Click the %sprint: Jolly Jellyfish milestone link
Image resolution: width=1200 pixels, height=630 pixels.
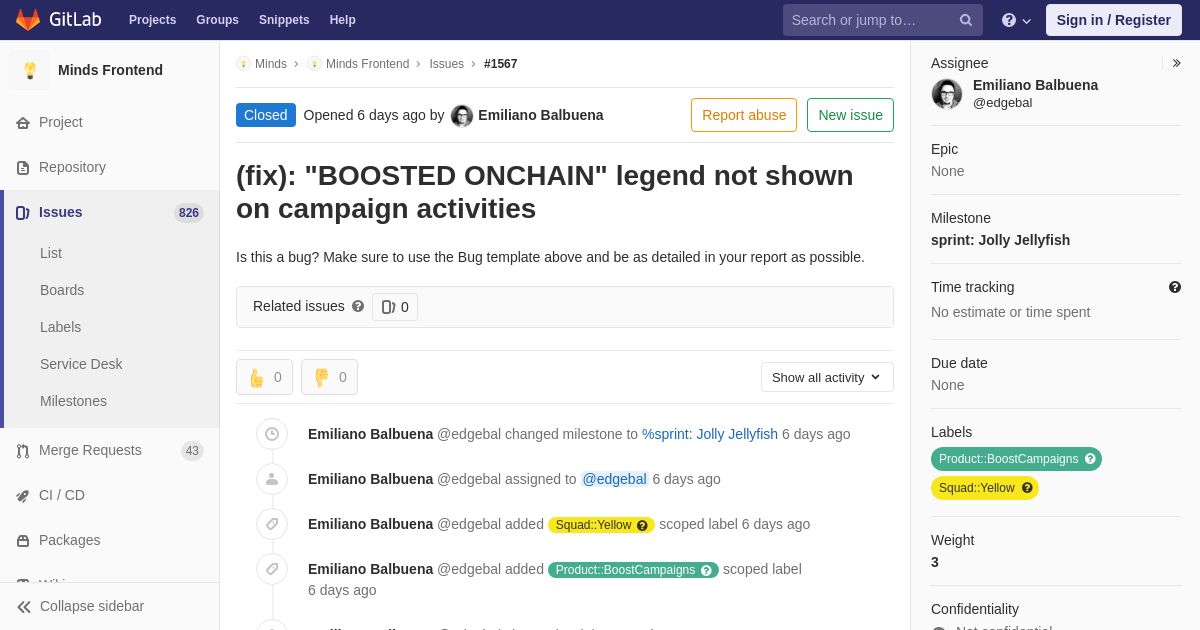coord(710,434)
